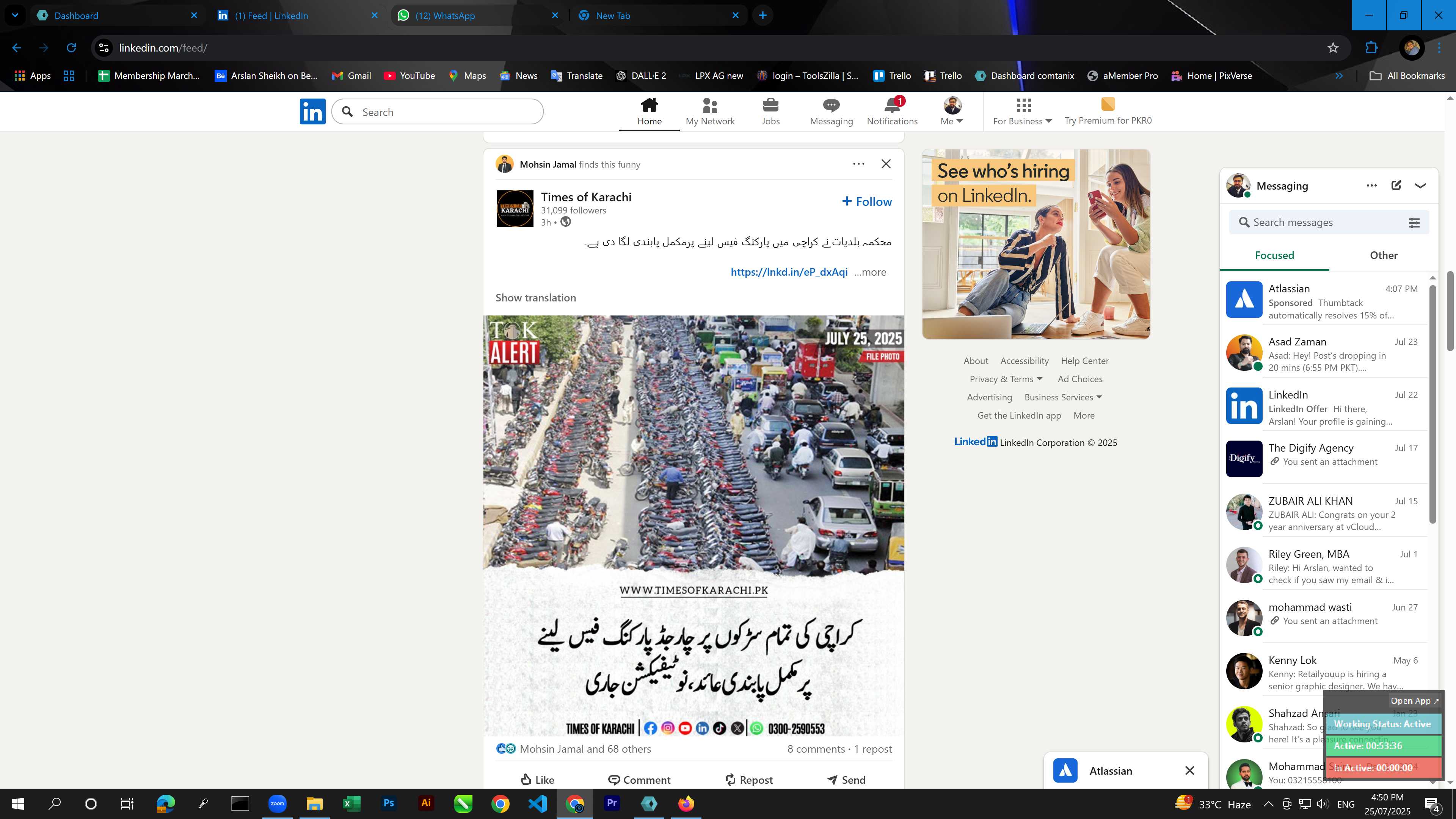This screenshot has height=819, width=1456.
Task: Open Photoshop from the taskbar
Action: pyautogui.click(x=388, y=803)
